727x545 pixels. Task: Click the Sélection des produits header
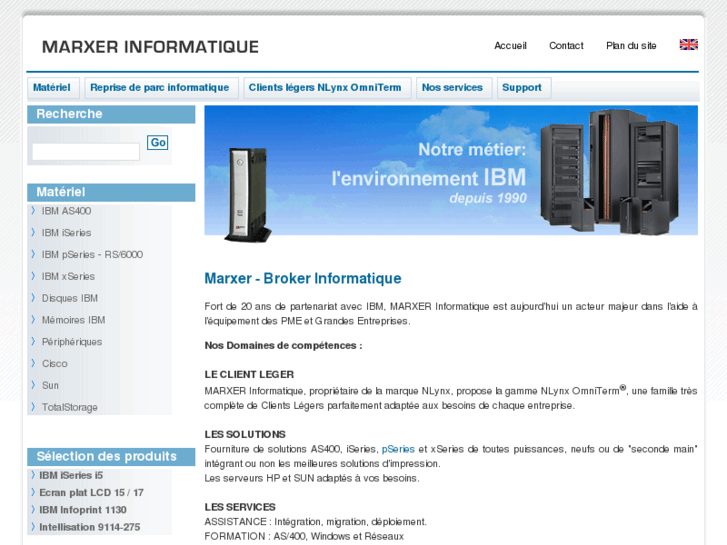[111, 456]
